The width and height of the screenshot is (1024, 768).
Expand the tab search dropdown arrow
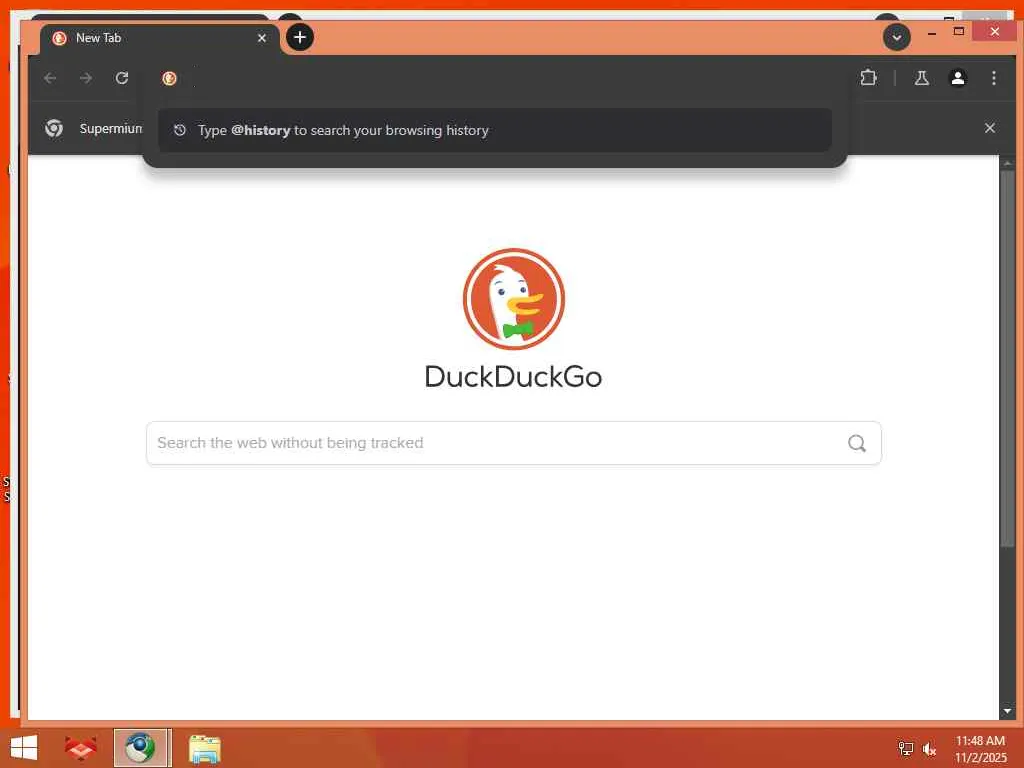pyautogui.click(x=897, y=37)
